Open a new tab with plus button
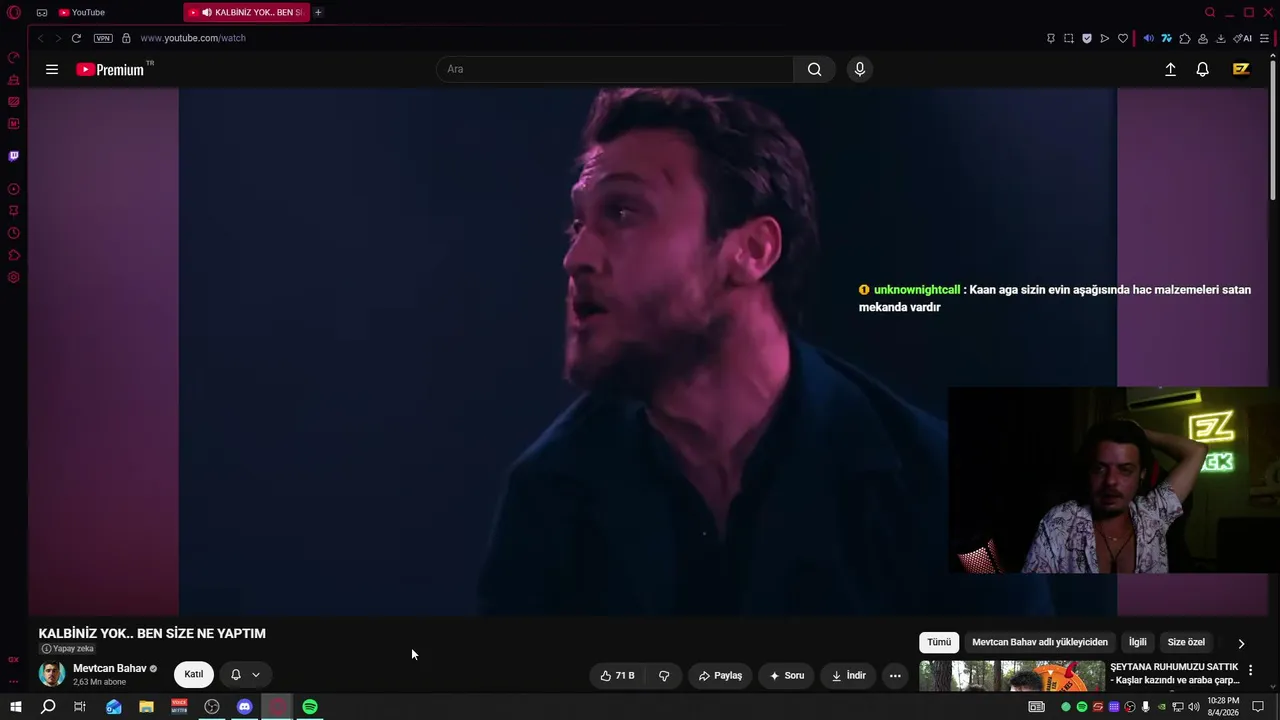Screen dimensions: 1280x720 pos(318,12)
